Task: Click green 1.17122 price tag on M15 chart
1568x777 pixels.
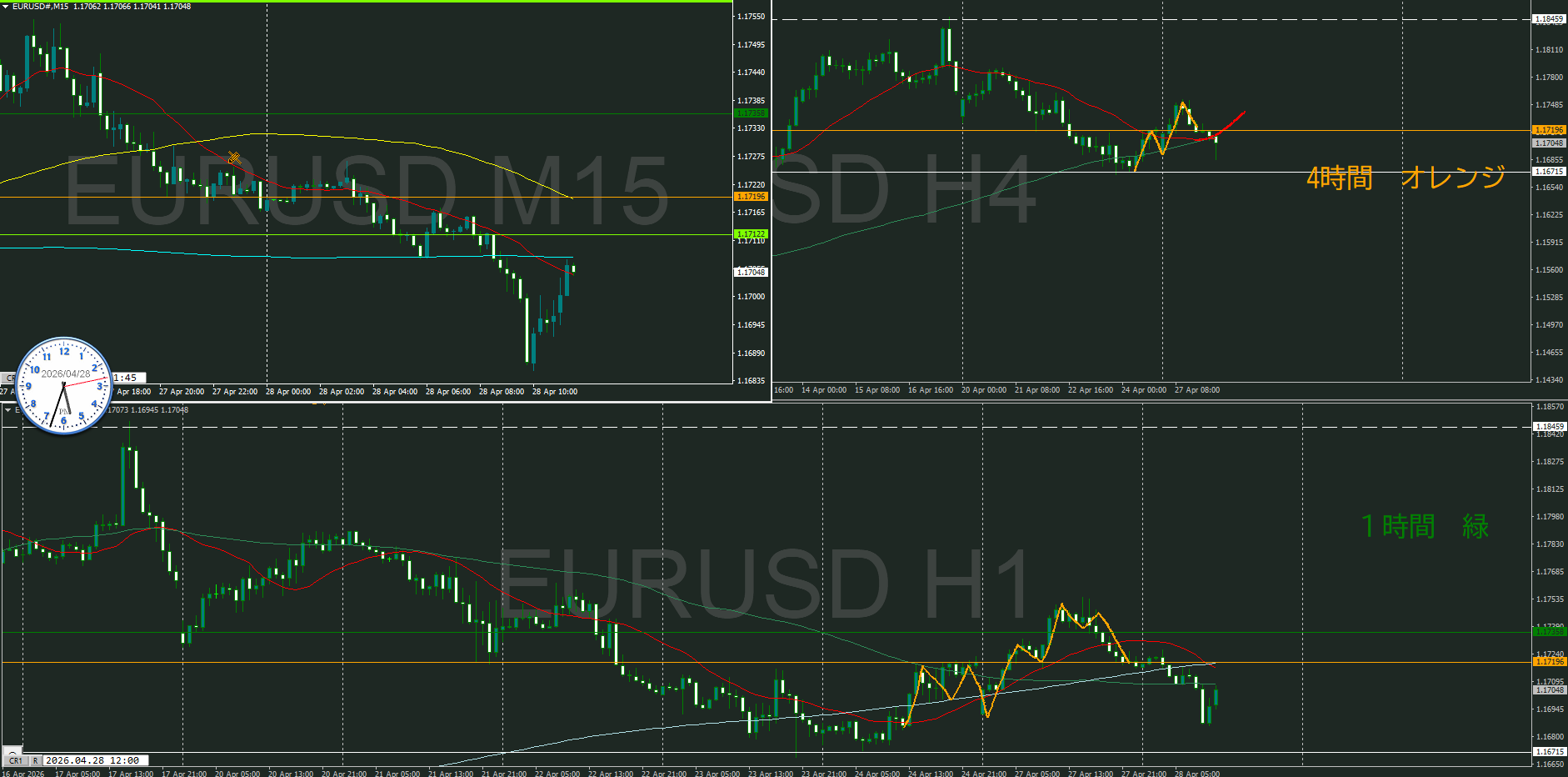Action: click(x=751, y=234)
